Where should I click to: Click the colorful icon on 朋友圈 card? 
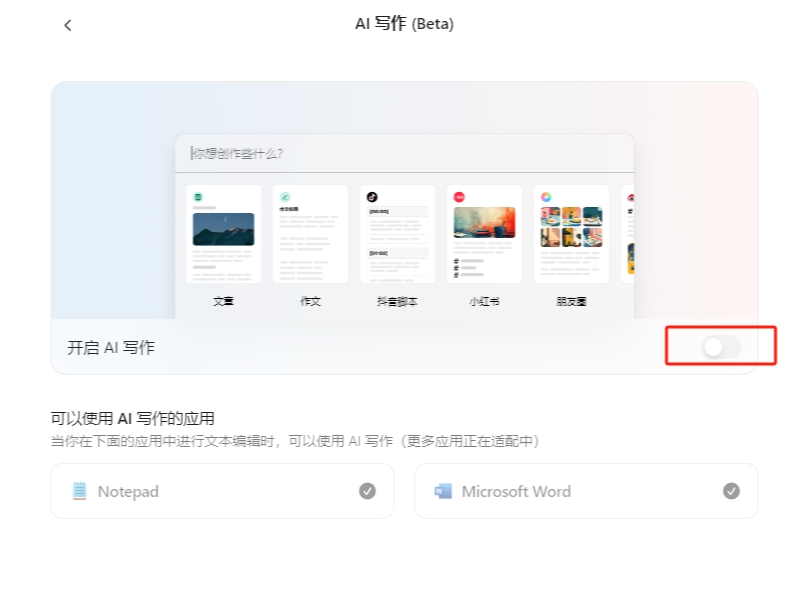tap(546, 197)
